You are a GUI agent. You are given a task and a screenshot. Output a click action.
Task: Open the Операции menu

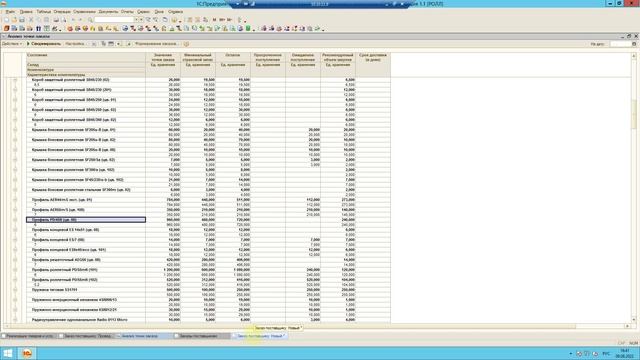click(x=62, y=12)
